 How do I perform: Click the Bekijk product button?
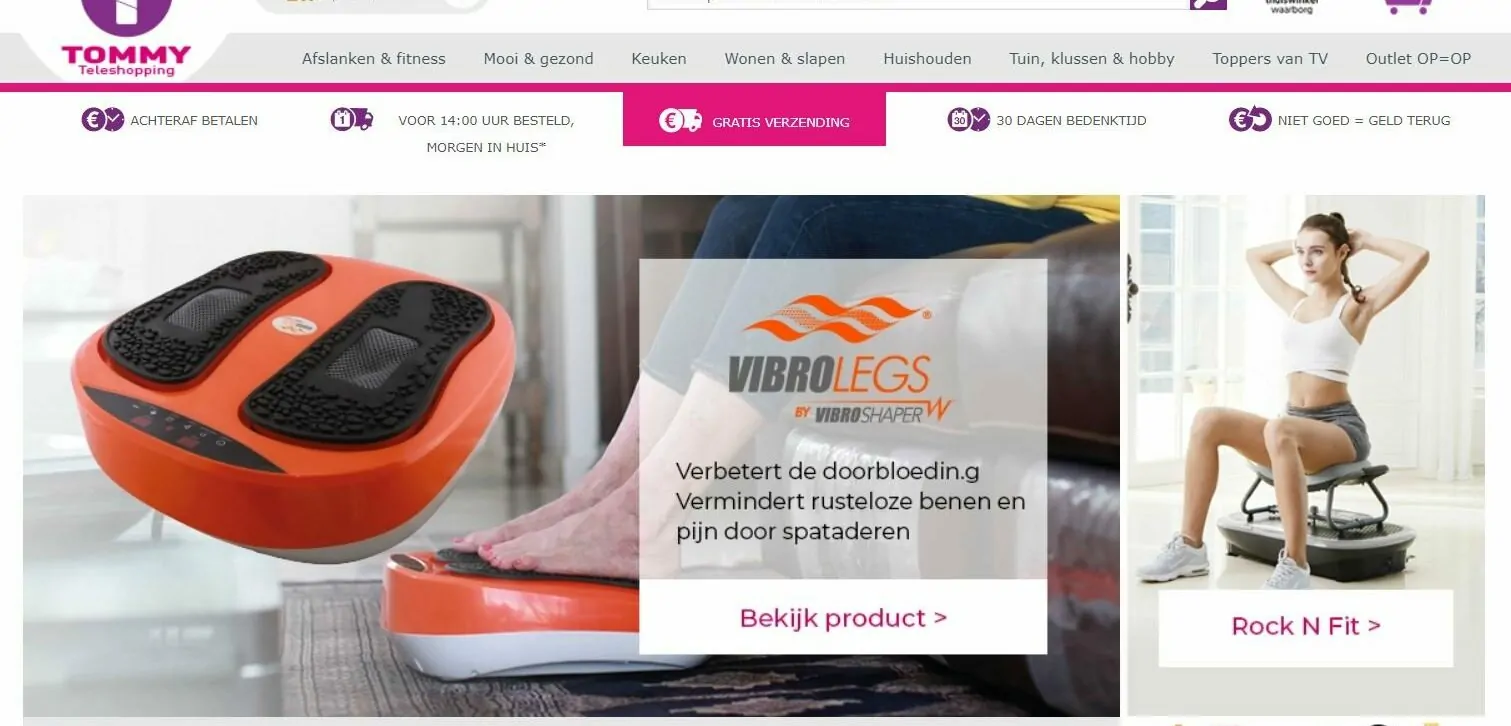coord(843,617)
